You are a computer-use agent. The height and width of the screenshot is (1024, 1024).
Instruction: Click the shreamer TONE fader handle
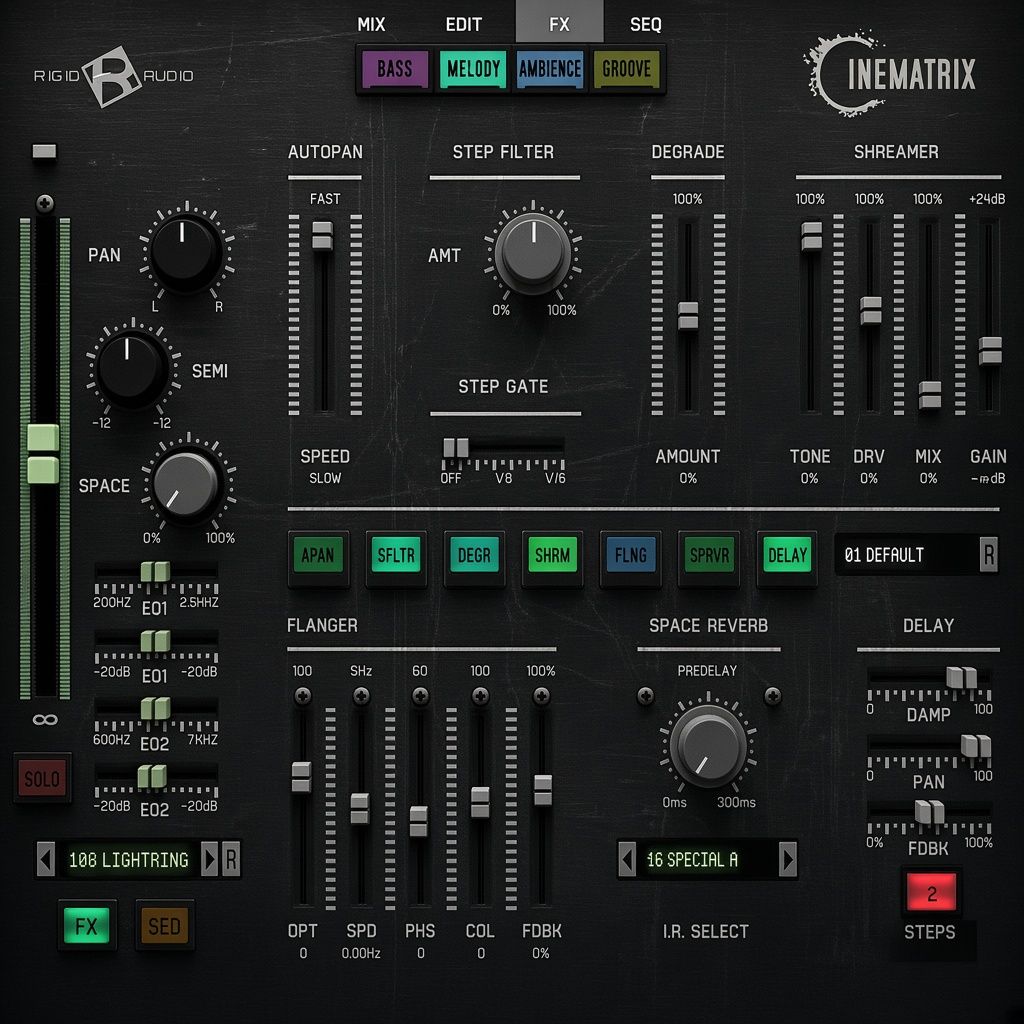pyautogui.click(x=812, y=236)
